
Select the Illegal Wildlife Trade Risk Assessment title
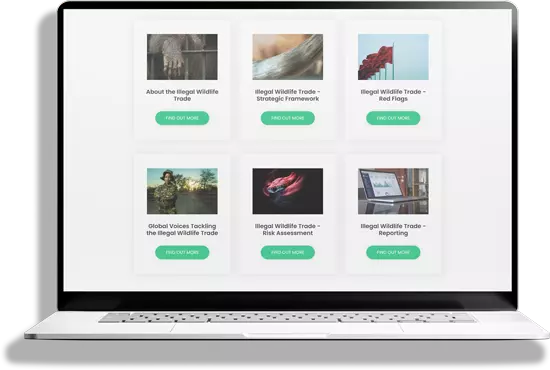click(x=288, y=229)
